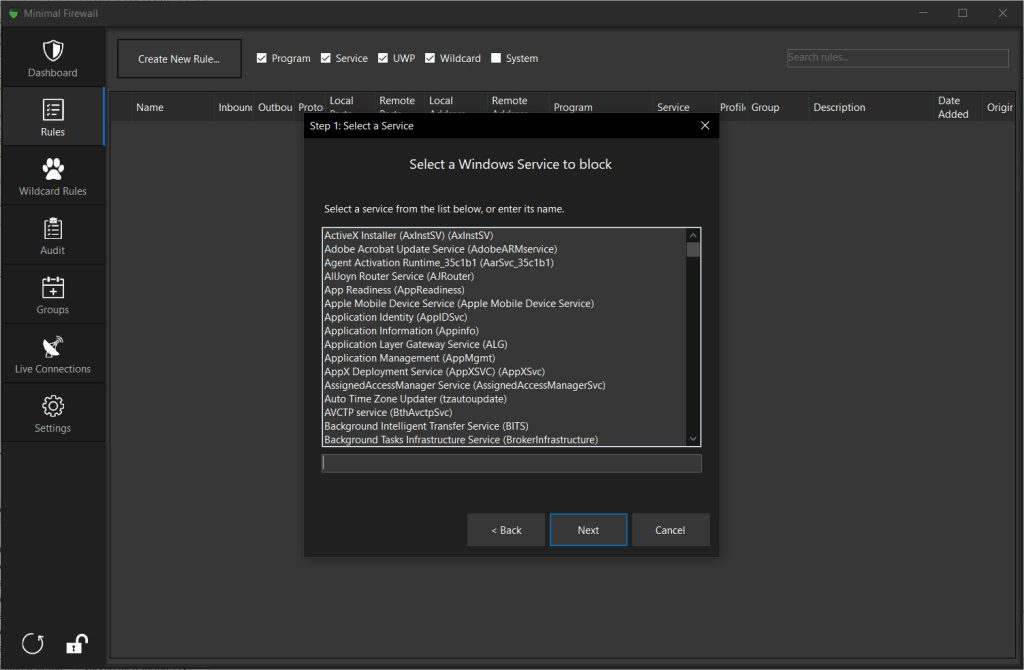Viewport: 1024px width, 670px height.
Task: Click Create New Rule button
Action: [x=179, y=59]
